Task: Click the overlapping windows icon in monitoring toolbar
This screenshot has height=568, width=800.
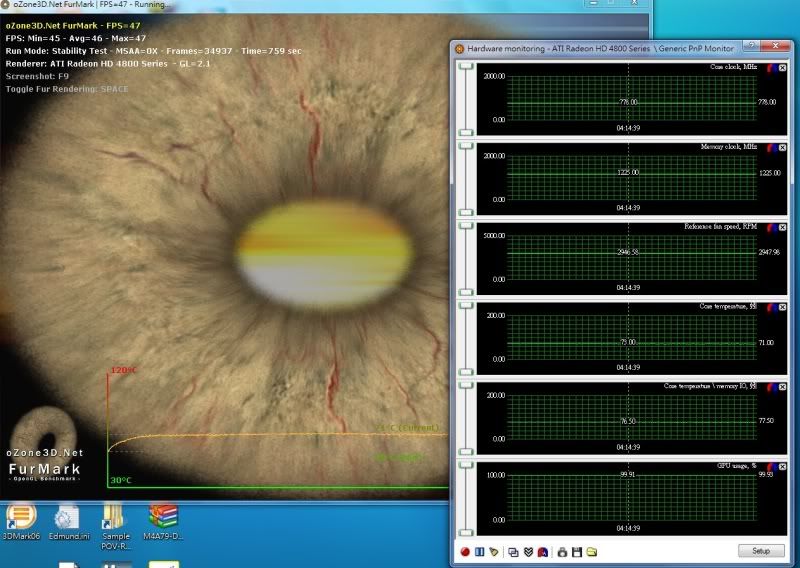Action: [x=513, y=552]
